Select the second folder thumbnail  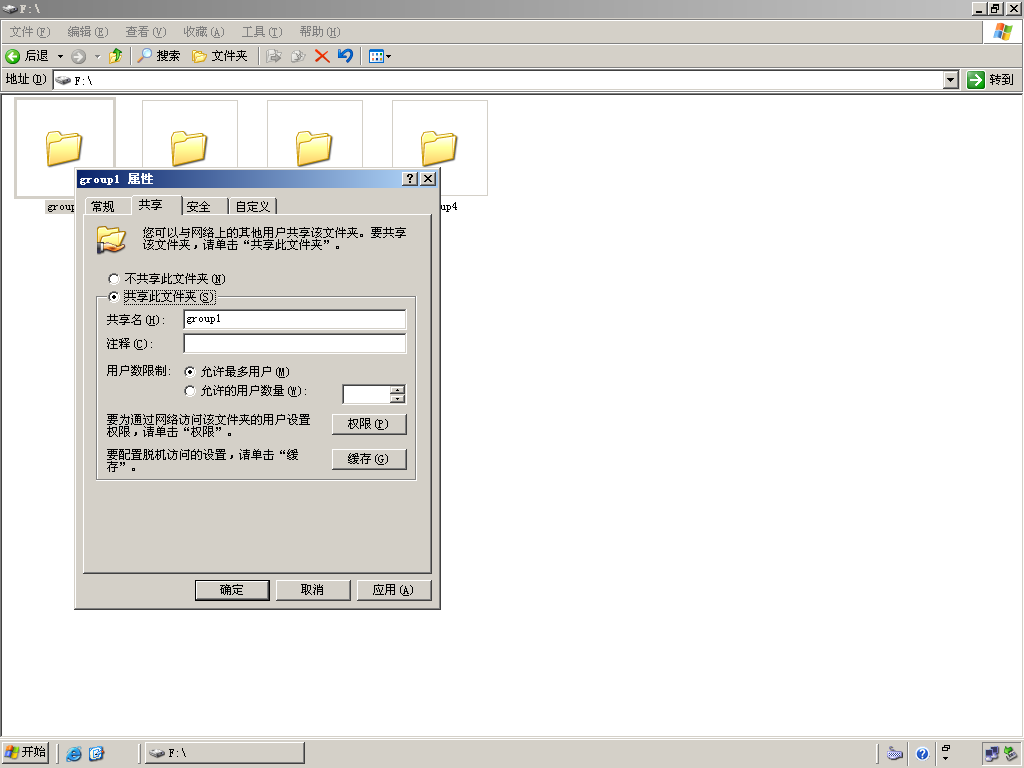[189, 135]
